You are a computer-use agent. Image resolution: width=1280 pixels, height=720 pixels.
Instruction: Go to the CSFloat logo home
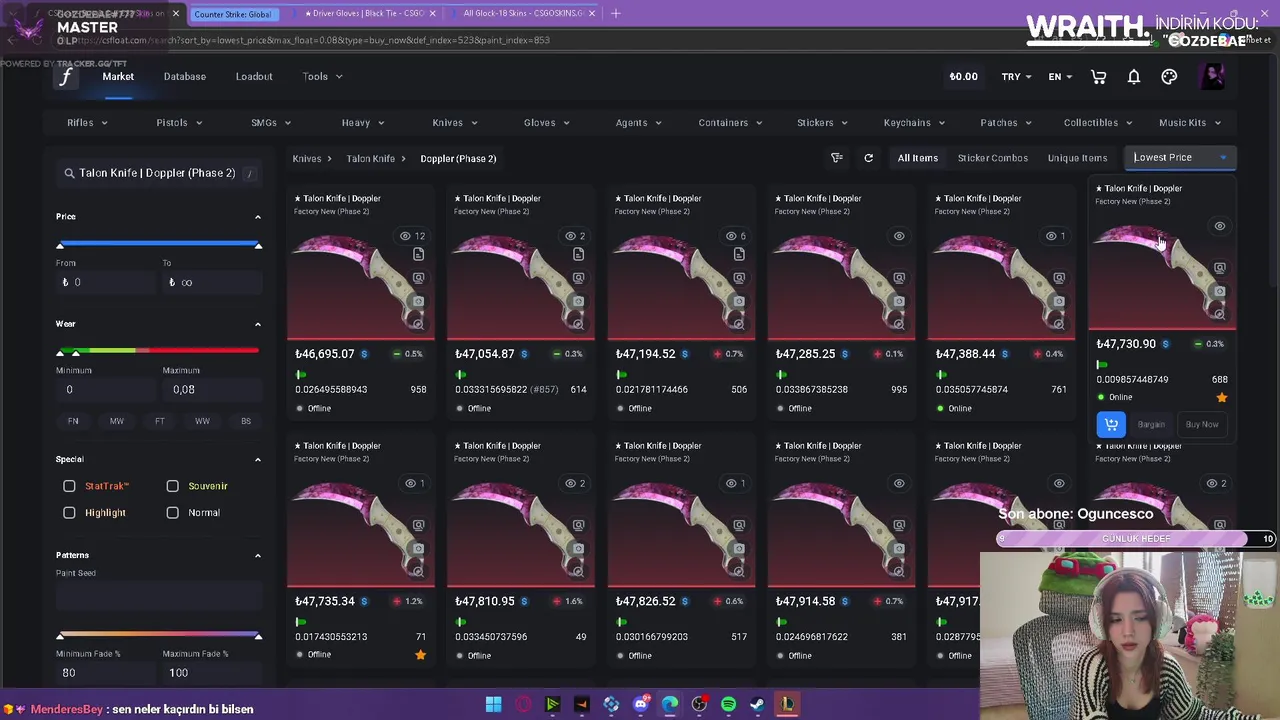pos(66,77)
